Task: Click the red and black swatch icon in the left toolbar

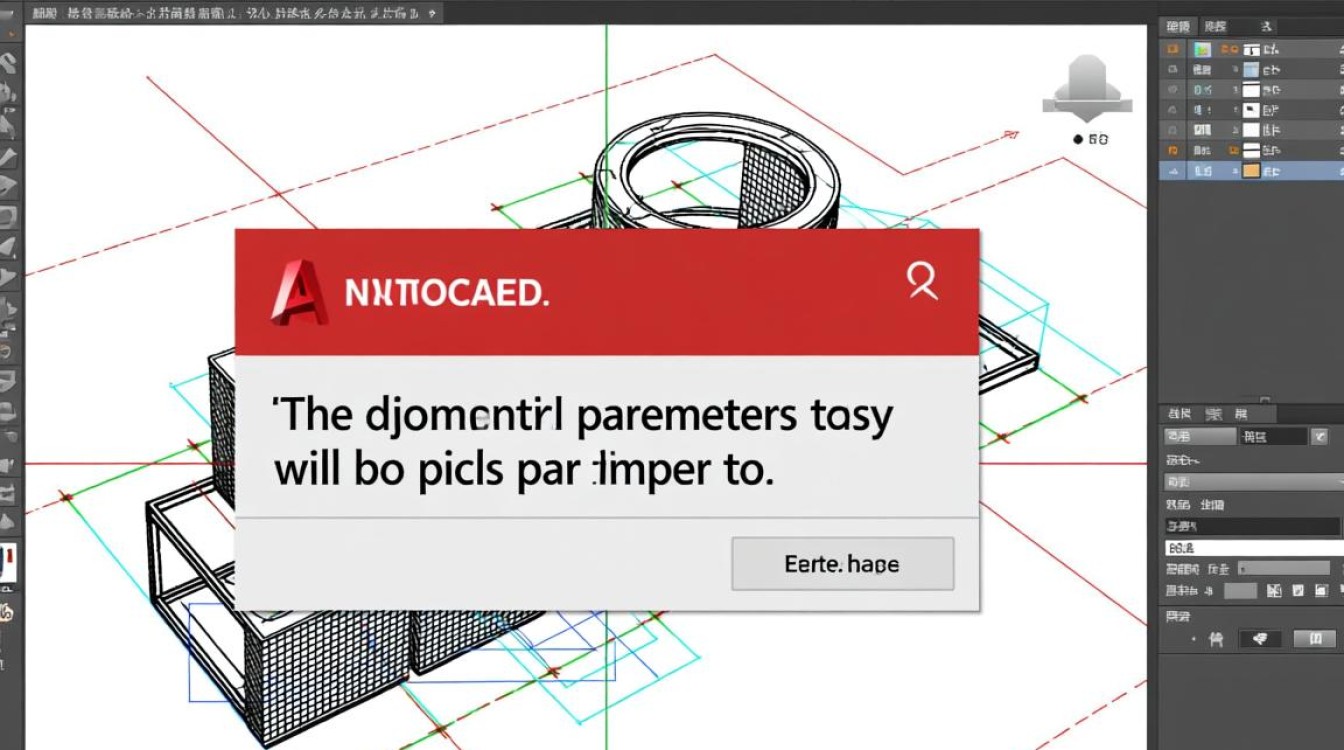Action: (x=8, y=564)
